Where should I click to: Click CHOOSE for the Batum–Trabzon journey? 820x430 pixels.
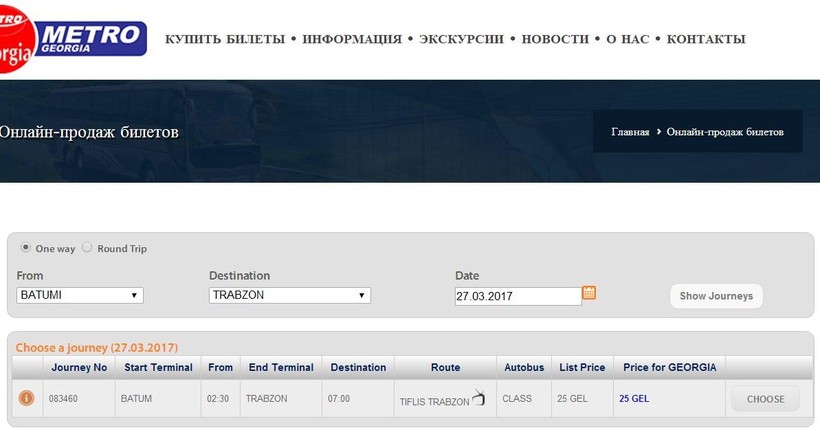coord(766,399)
